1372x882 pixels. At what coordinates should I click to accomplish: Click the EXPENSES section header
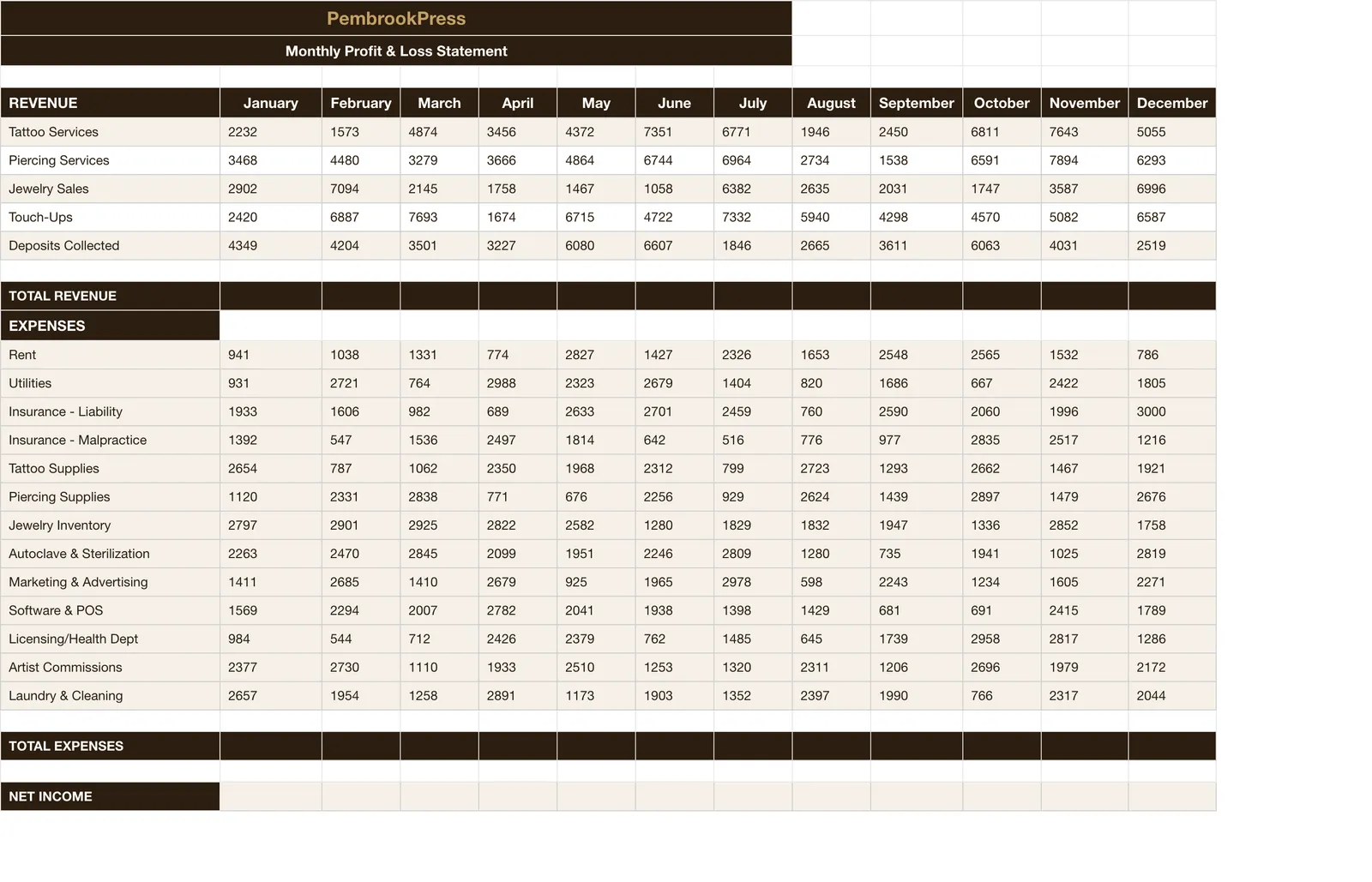click(110, 326)
